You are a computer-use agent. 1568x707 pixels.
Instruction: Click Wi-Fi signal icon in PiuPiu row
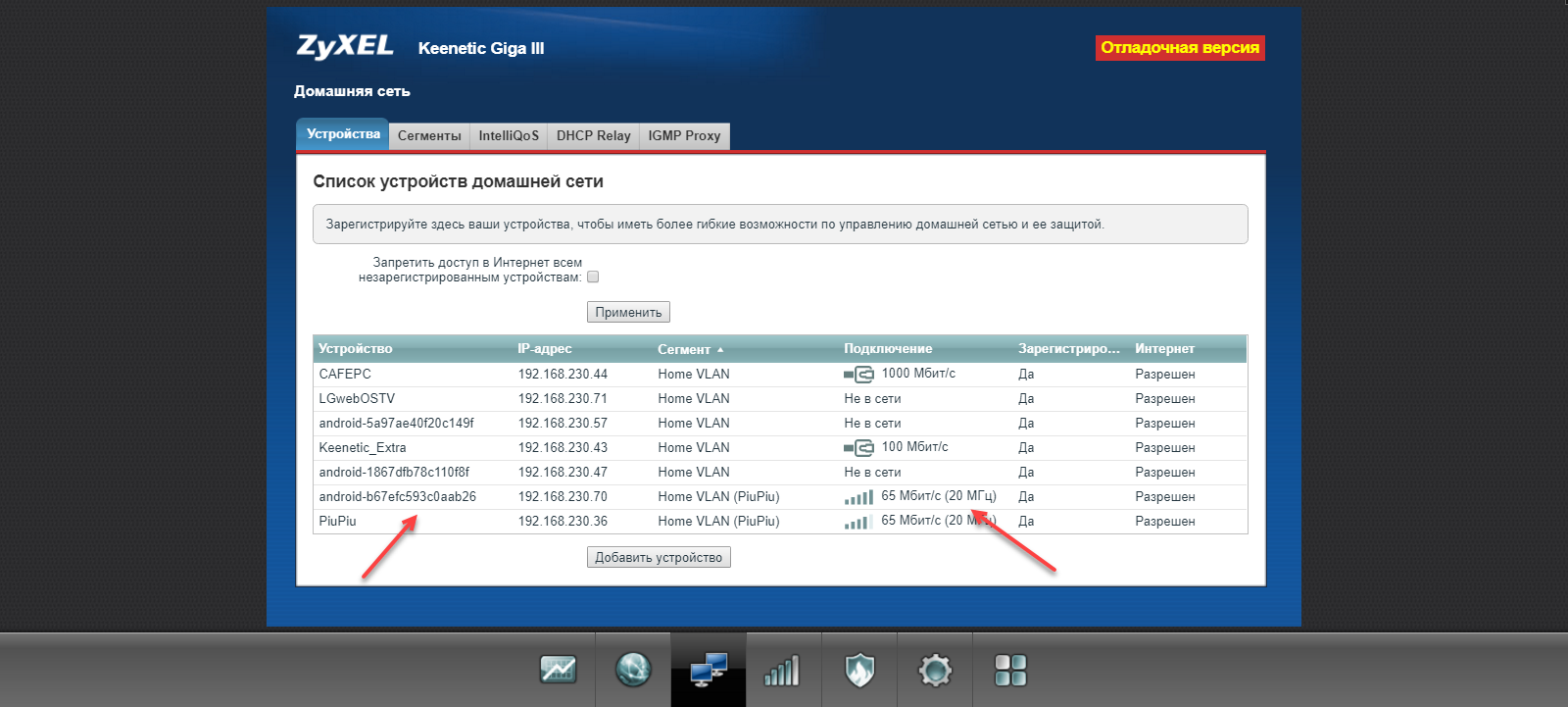coord(858,522)
